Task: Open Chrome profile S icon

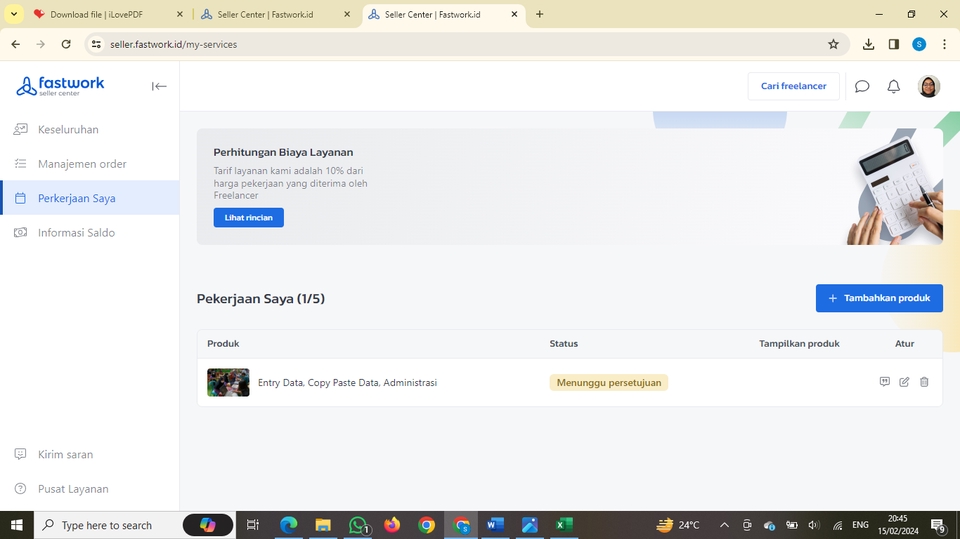Action: click(x=919, y=44)
